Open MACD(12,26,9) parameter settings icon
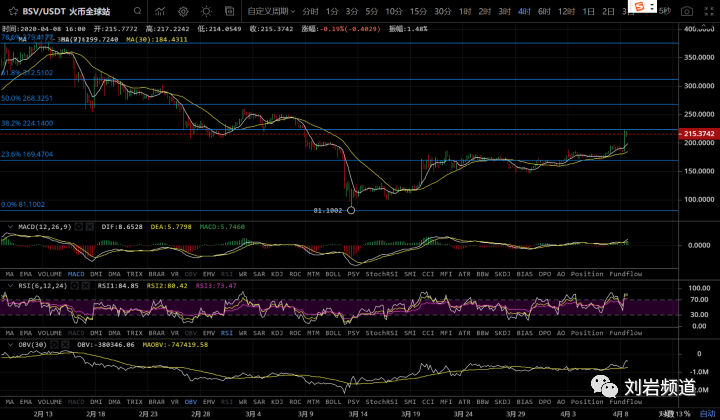The width and height of the screenshot is (720, 420). (x=79, y=227)
